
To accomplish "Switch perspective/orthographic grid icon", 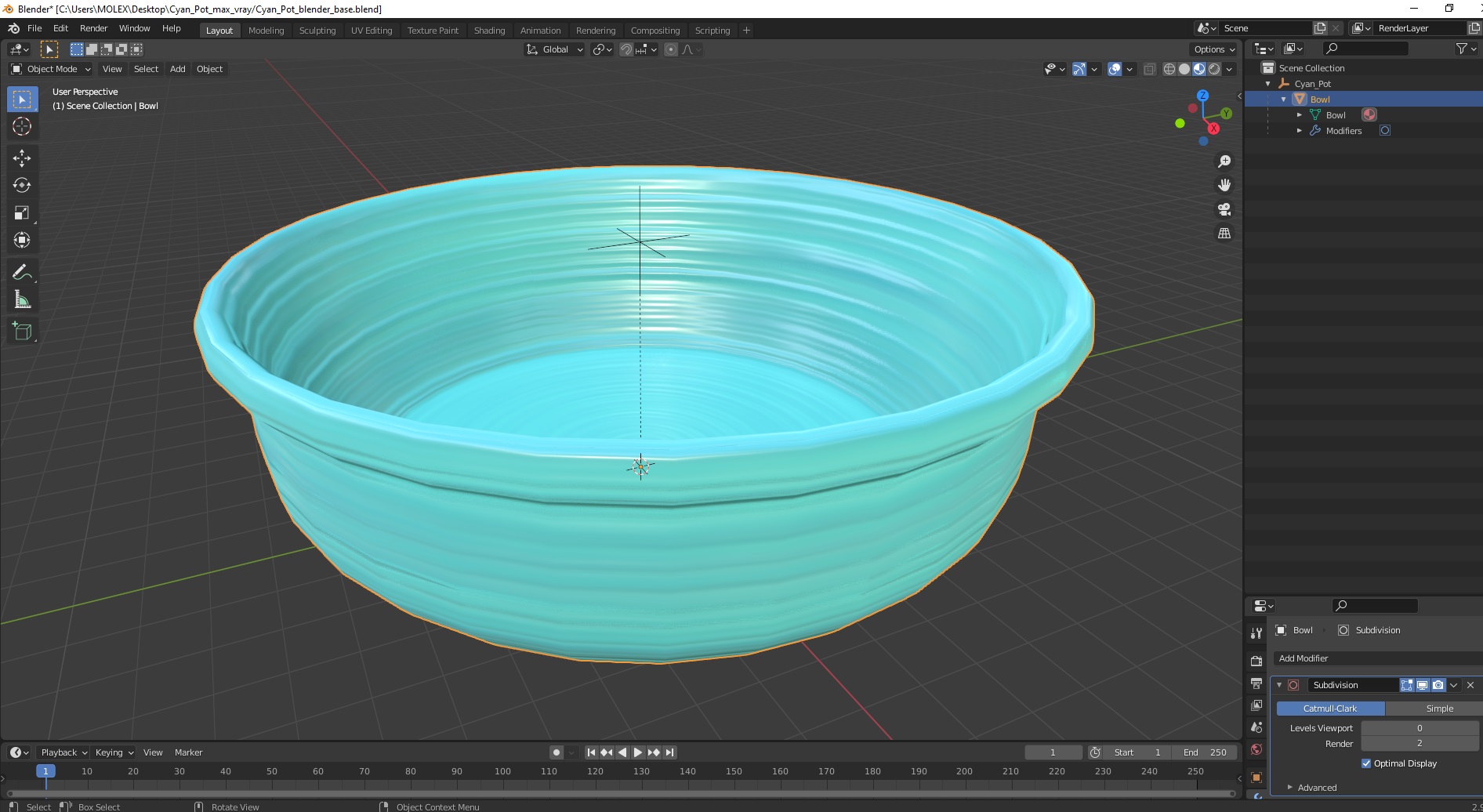I will pos(1224,234).
